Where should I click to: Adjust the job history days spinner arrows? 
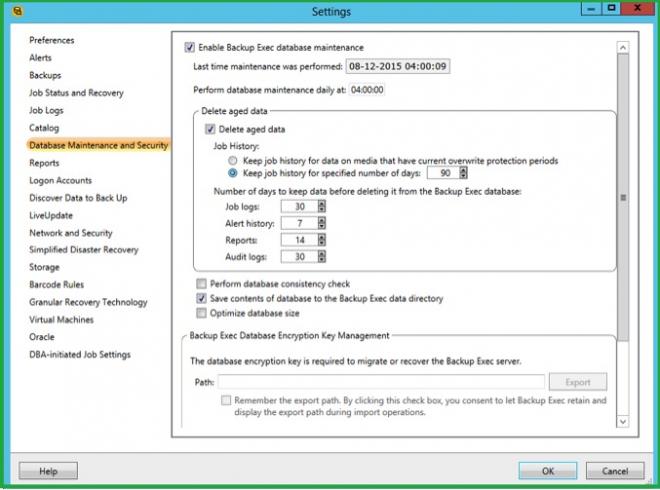click(463, 173)
